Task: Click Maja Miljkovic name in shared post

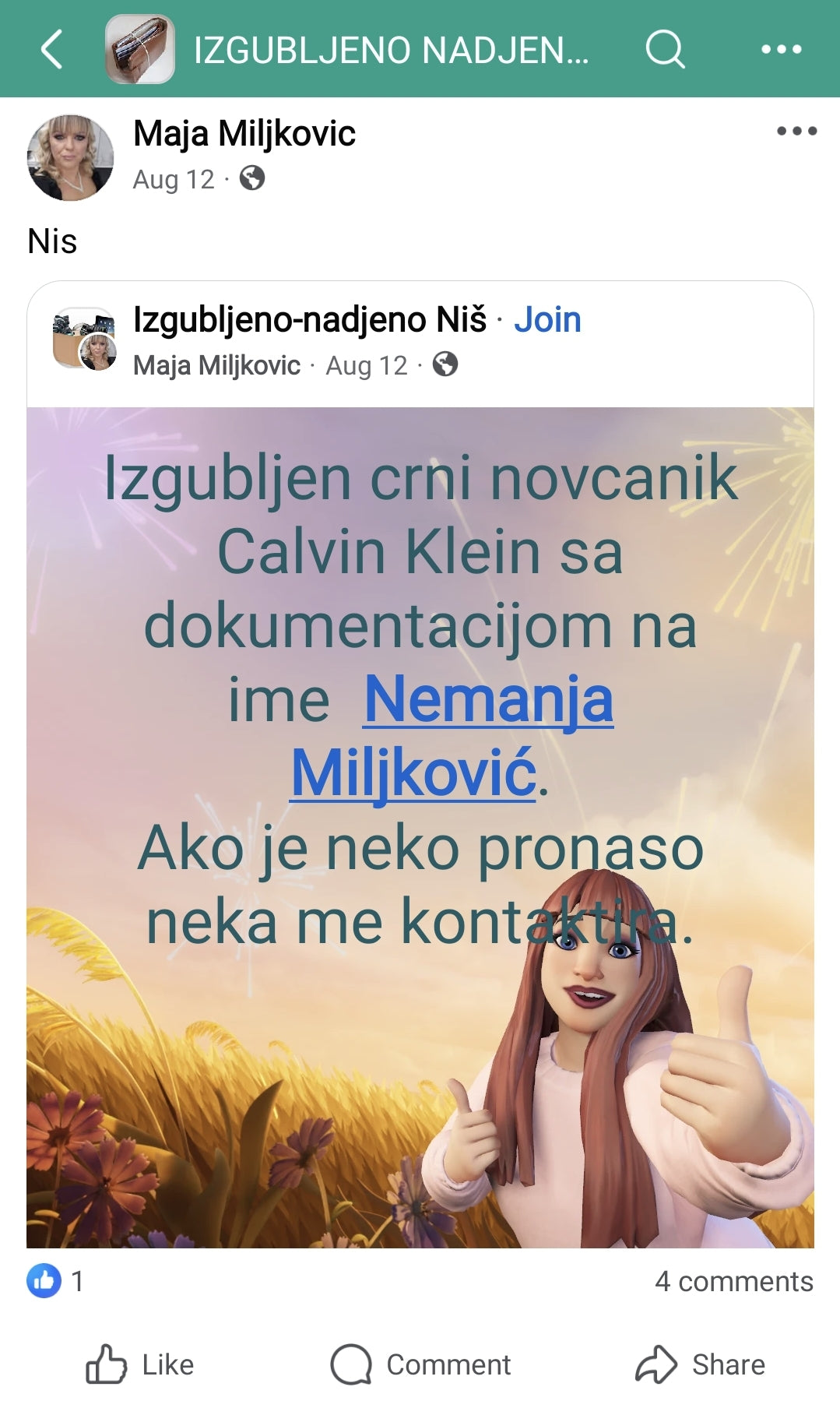Action: (216, 365)
